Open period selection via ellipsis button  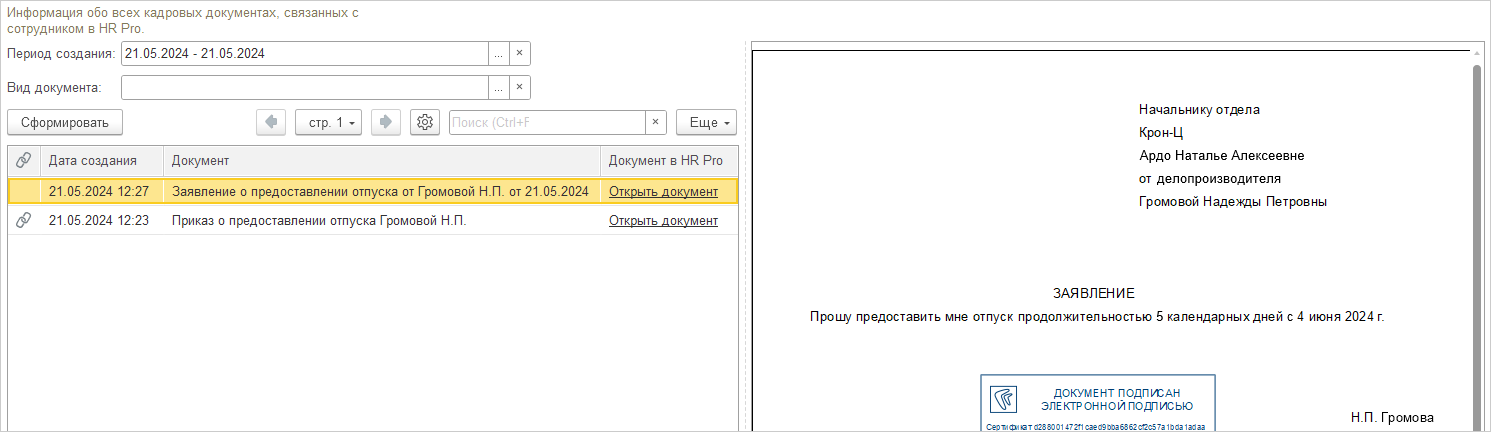point(498,53)
